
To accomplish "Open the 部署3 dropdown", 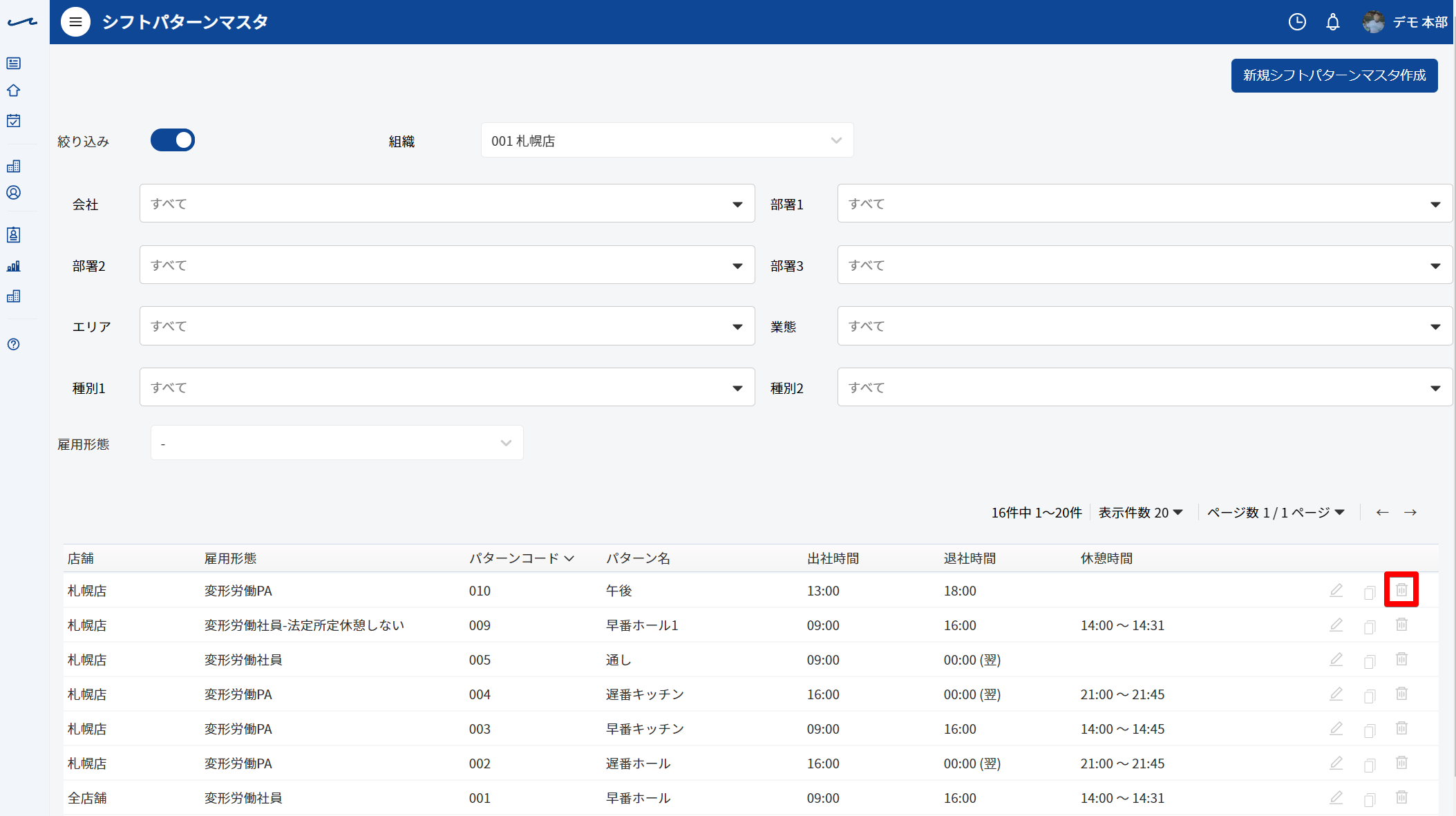I will [1144, 265].
